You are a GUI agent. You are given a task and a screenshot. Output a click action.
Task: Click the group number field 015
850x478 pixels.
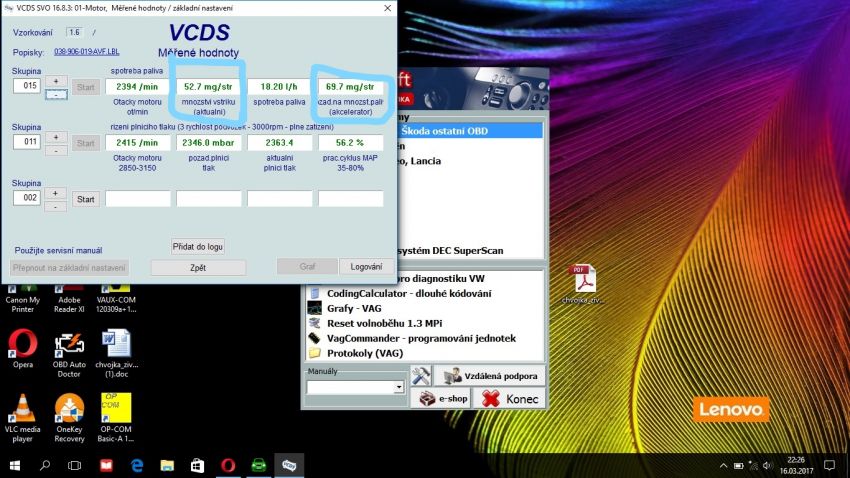tap(27, 86)
